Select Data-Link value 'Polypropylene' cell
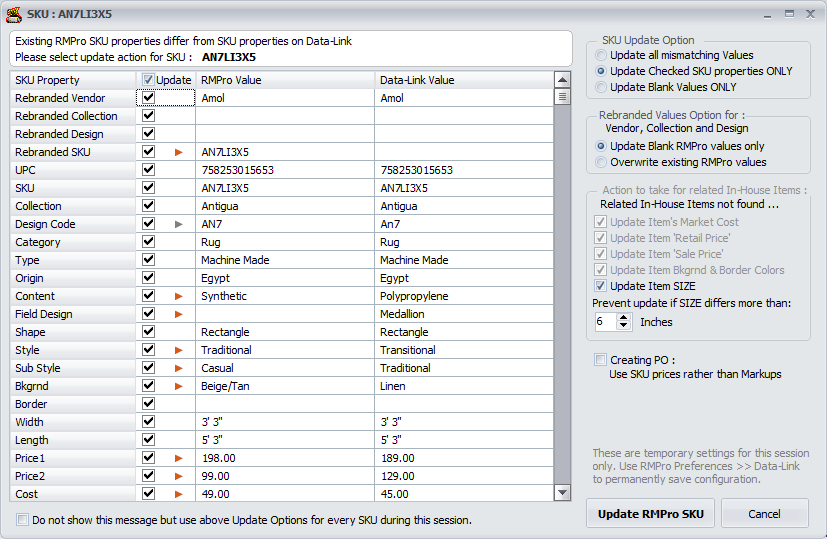 pos(464,296)
